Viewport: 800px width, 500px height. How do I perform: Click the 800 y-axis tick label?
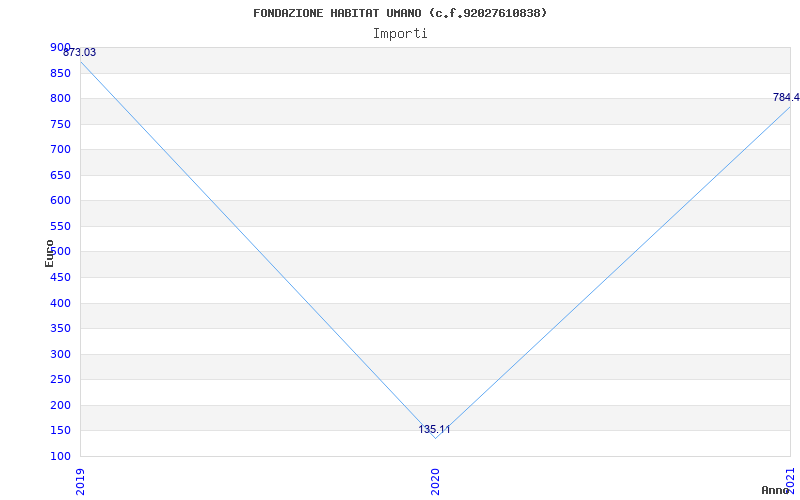60,98
